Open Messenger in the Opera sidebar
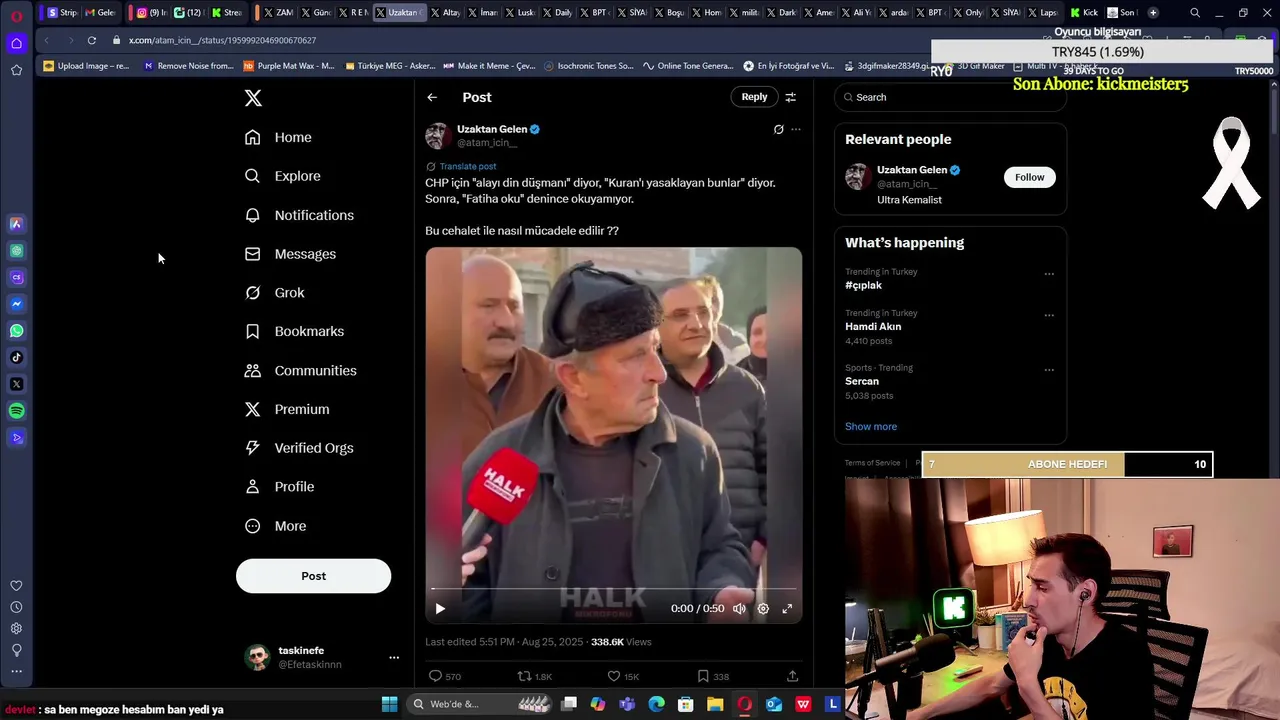Viewport: 1280px width, 720px height. tap(16, 304)
